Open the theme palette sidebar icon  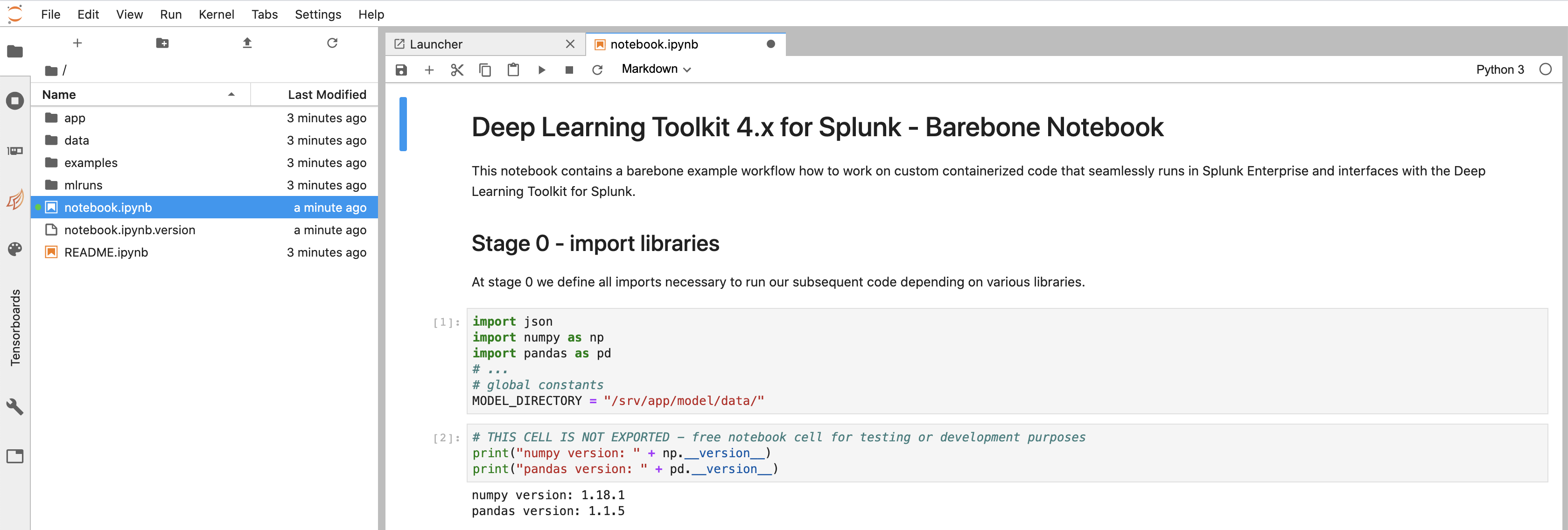click(14, 249)
